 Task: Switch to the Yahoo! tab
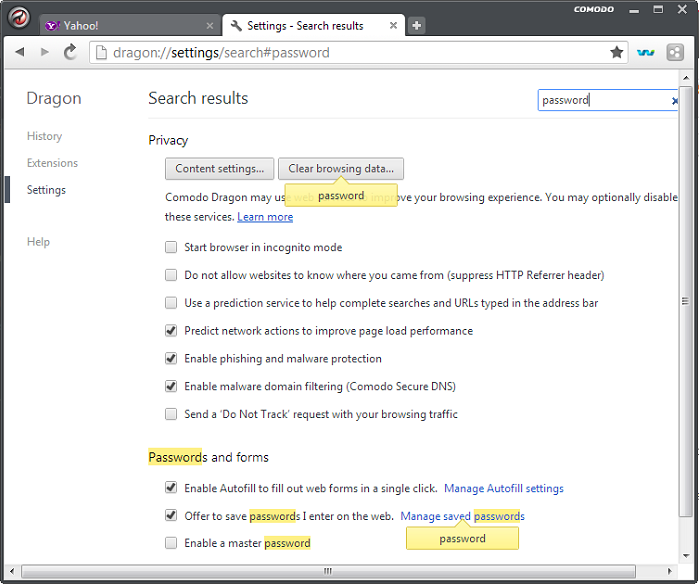[x=129, y=25]
